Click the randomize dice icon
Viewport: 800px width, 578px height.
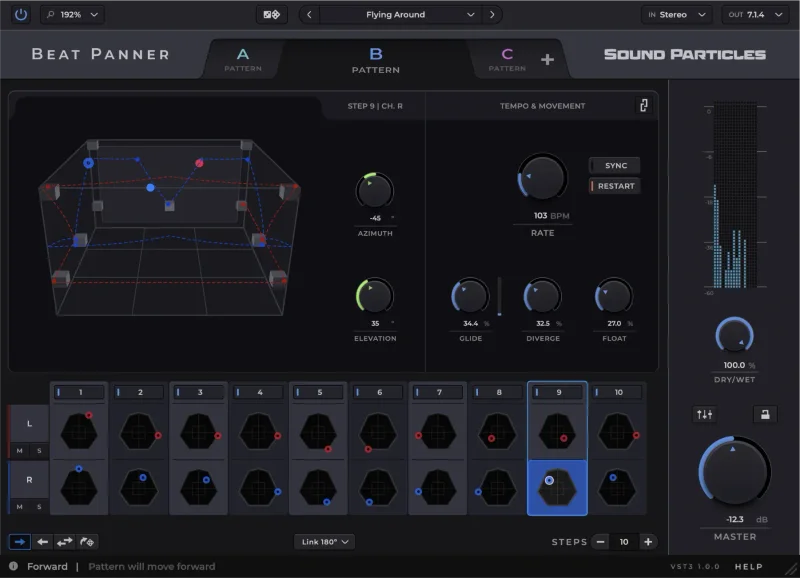pyautogui.click(x=271, y=14)
